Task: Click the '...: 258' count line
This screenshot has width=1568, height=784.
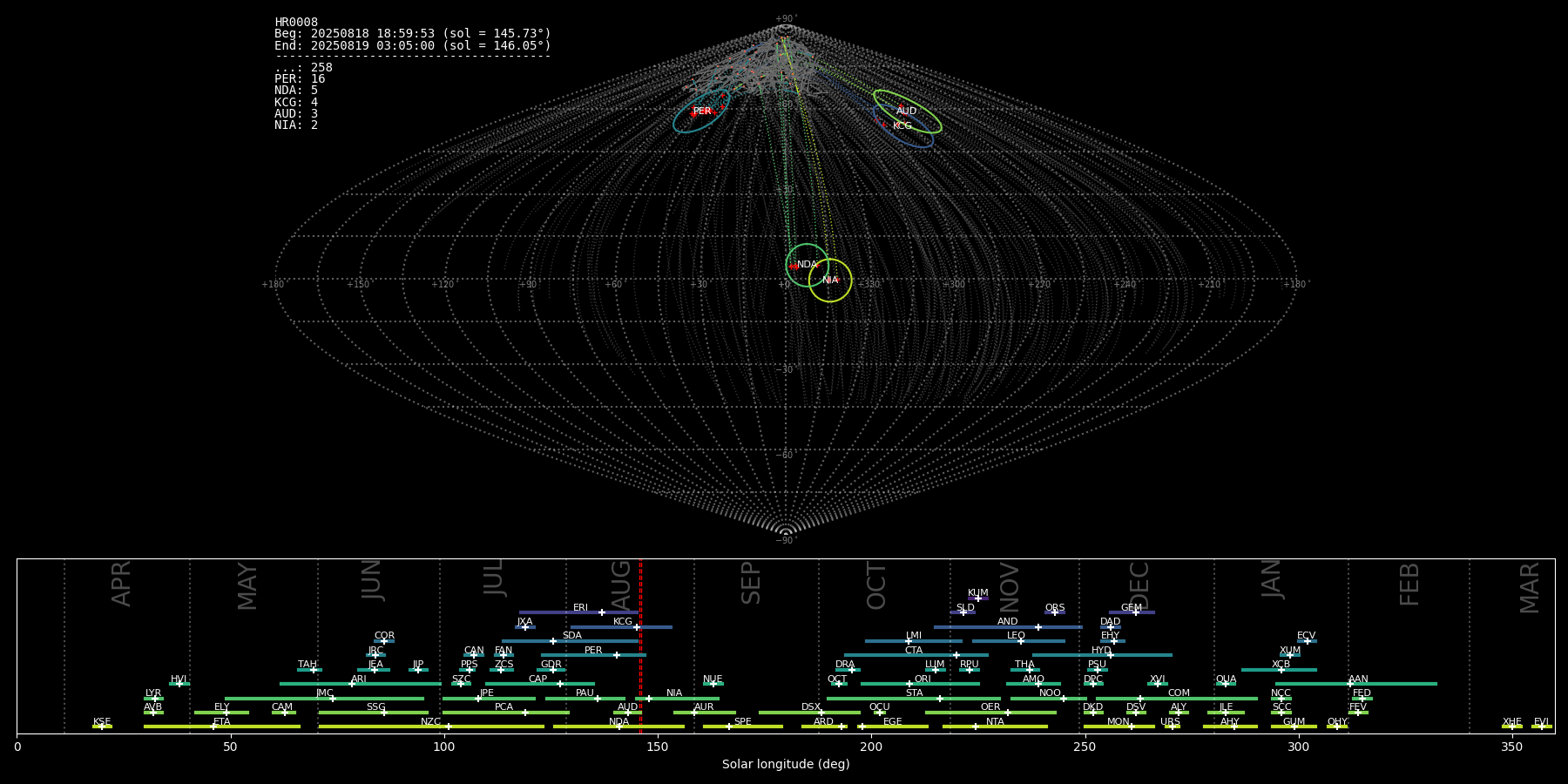Action: tap(303, 68)
